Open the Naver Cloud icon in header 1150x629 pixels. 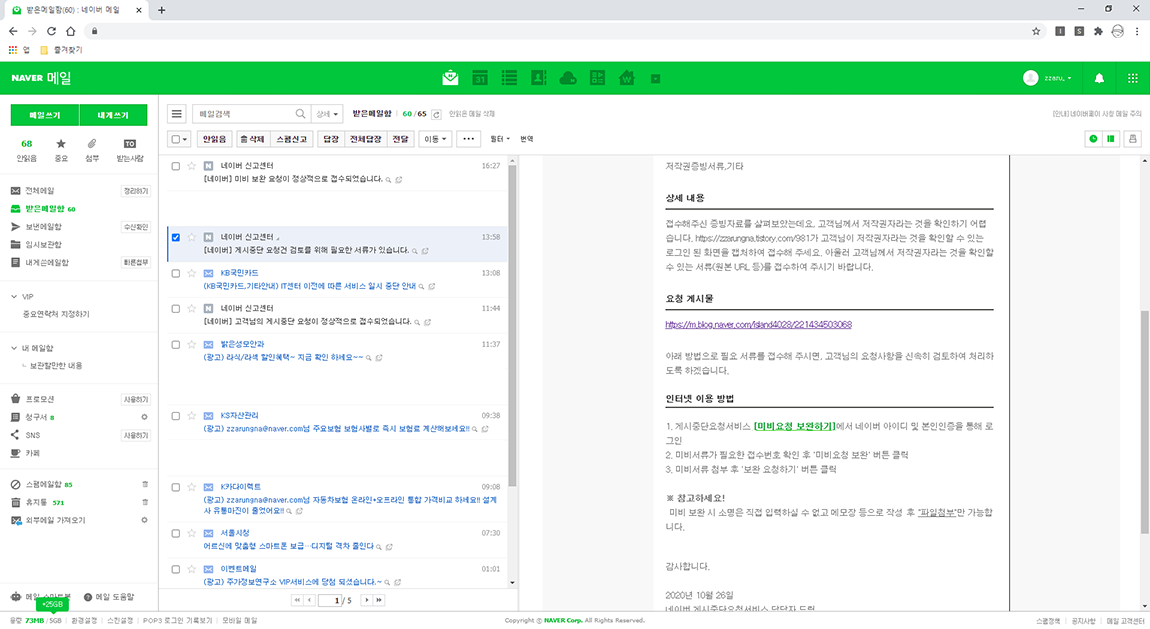pos(568,78)
